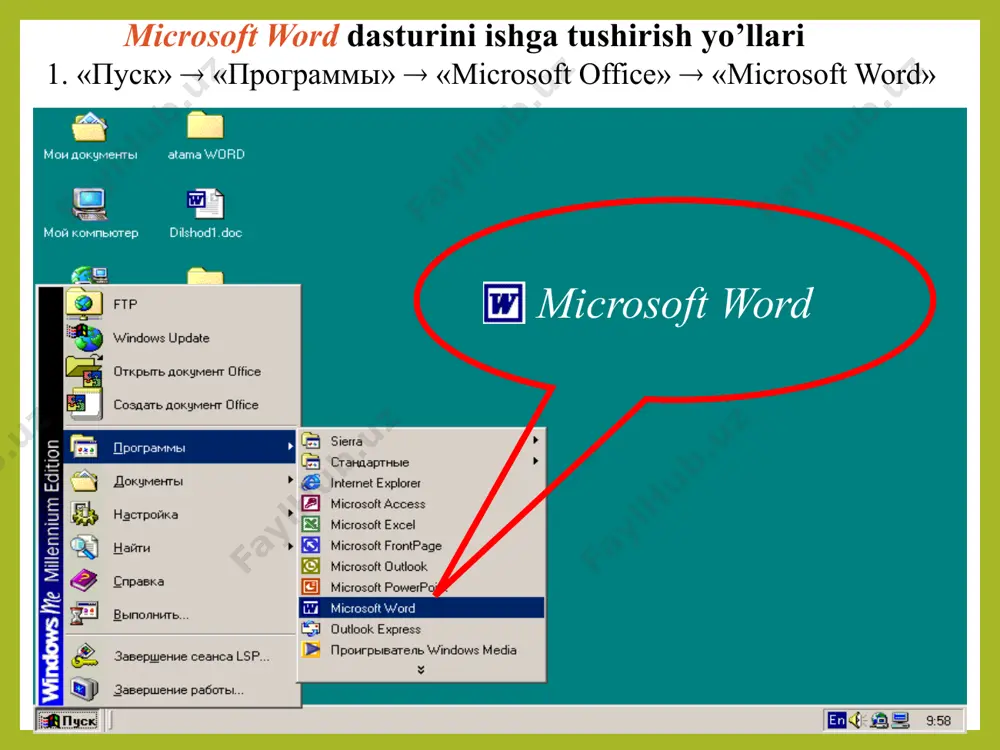Click the Завершение сеанса key icon
Screen dimensions: 1000x750
click(84, 656)
